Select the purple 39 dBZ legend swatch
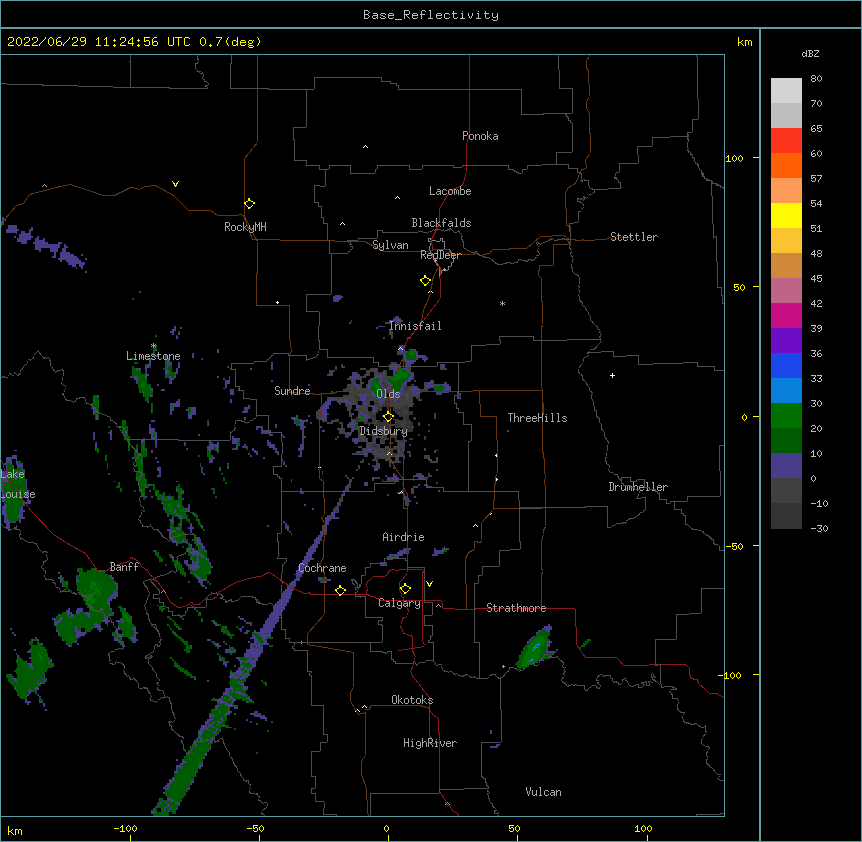The height and width of the screenshot is (842, 862). pos(786,341)
